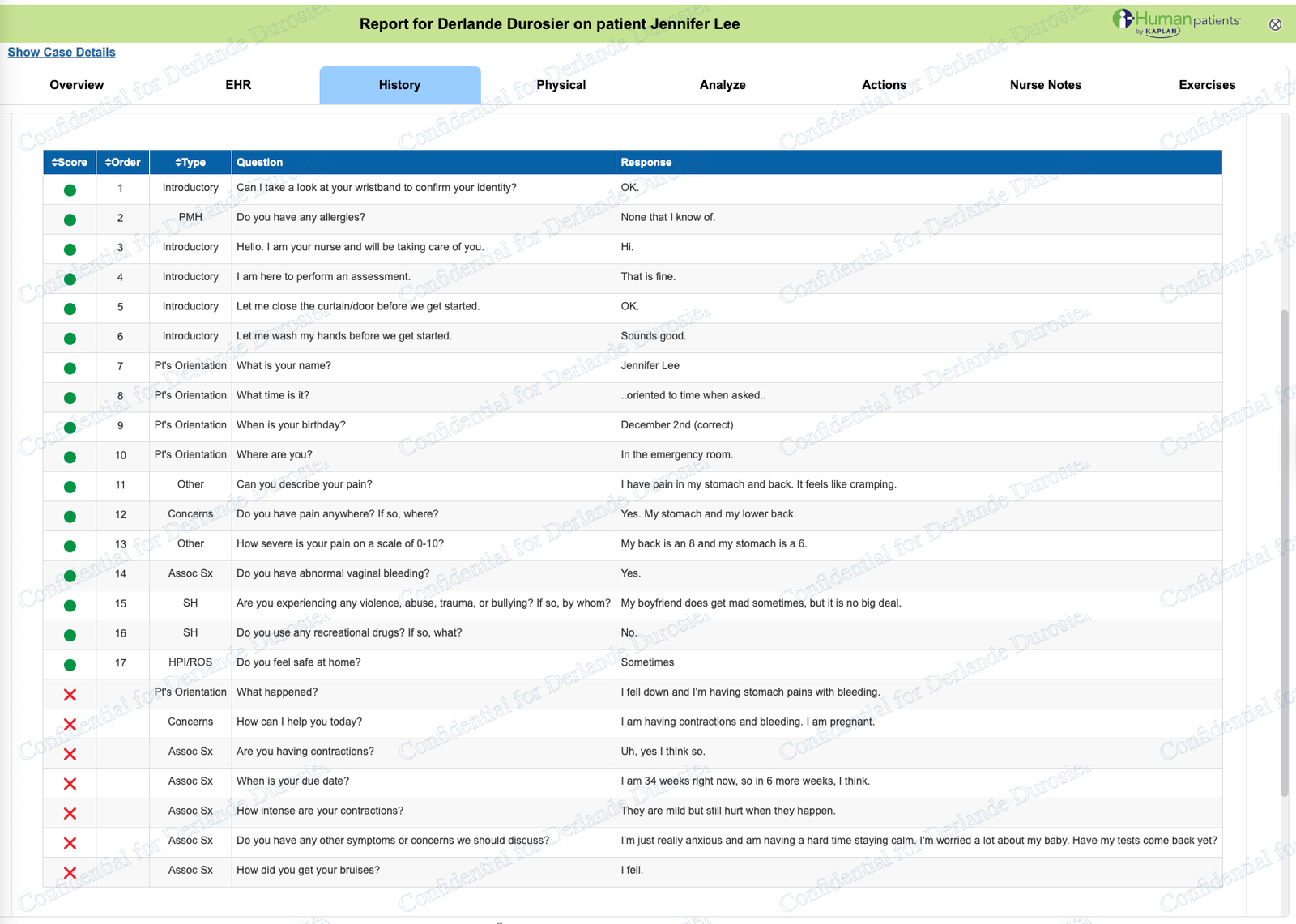Click the order number 17 cell
Image resolution: width=1296 pixels, height=924 pixels.
click(x=121, y=662)
